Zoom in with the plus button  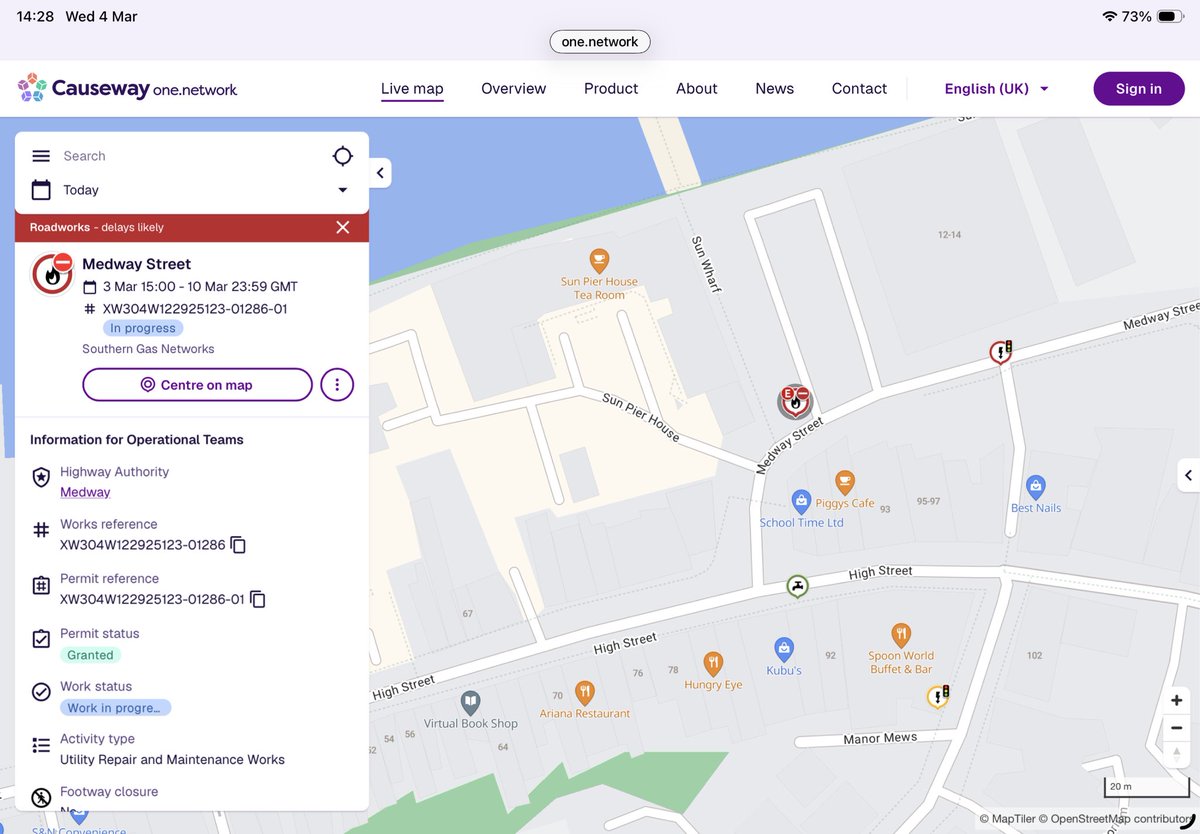[1177, 701]
